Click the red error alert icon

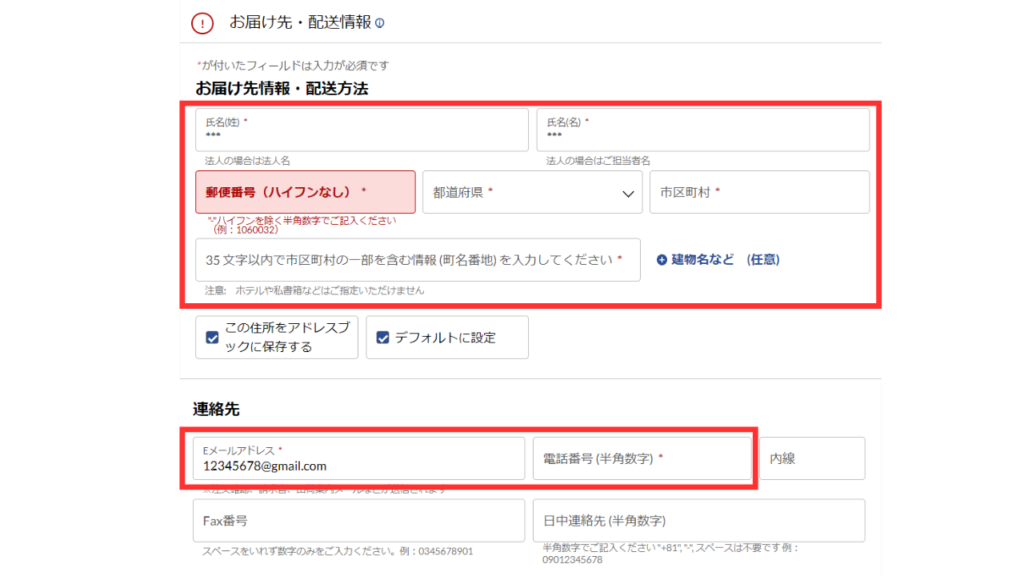point(202,22)
